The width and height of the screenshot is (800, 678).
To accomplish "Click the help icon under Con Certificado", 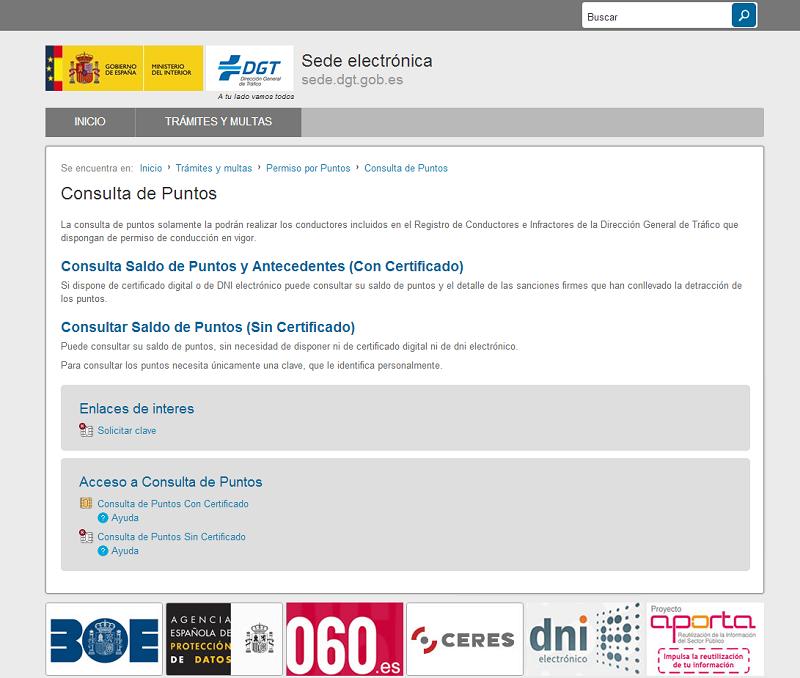I will tap(103, 518).
